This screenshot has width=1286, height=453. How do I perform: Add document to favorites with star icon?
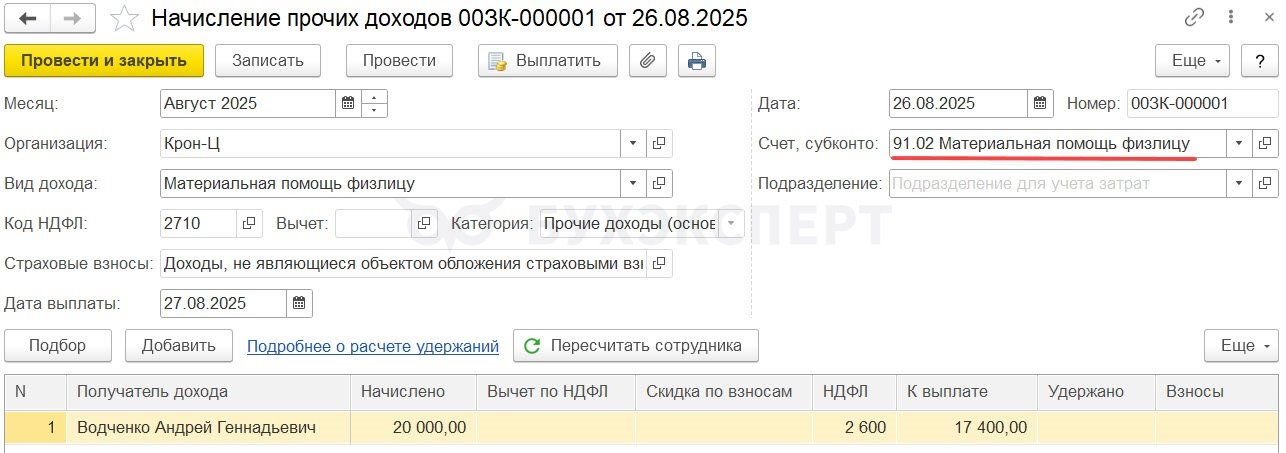coord(124,18)
